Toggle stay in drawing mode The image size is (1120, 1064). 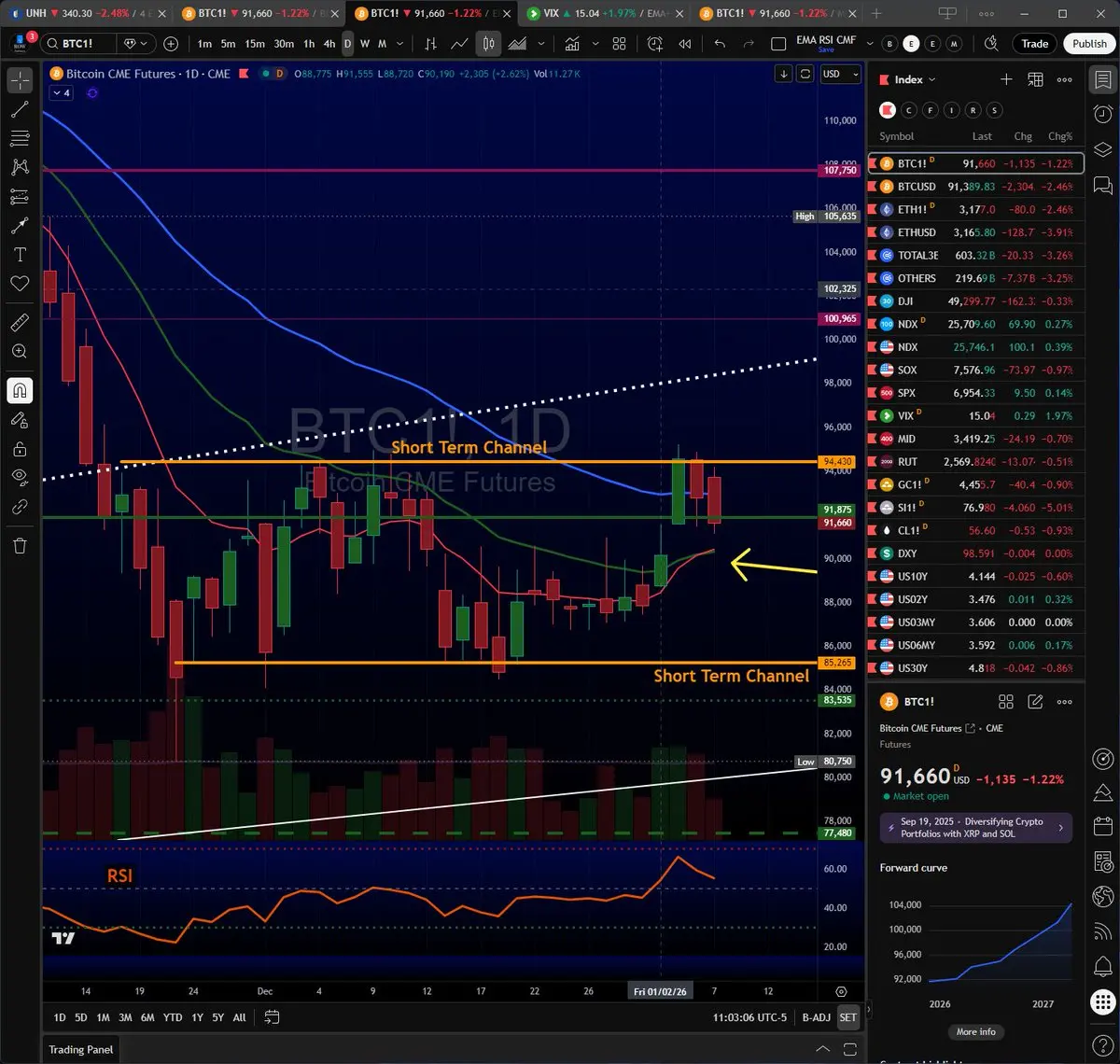(20, 420)
